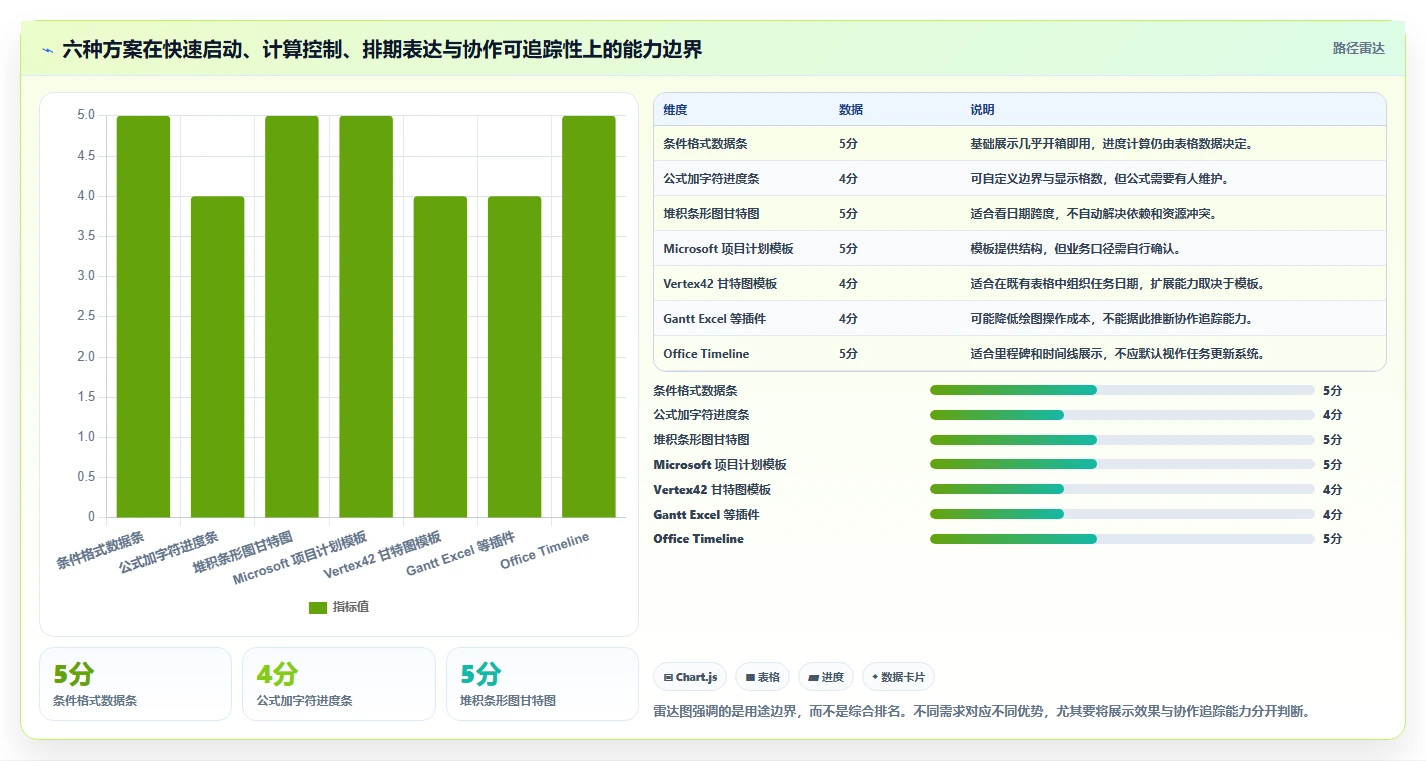
Task: Click the chart bar for Vertex42 甘特图模板
Action: click(440, 356)
